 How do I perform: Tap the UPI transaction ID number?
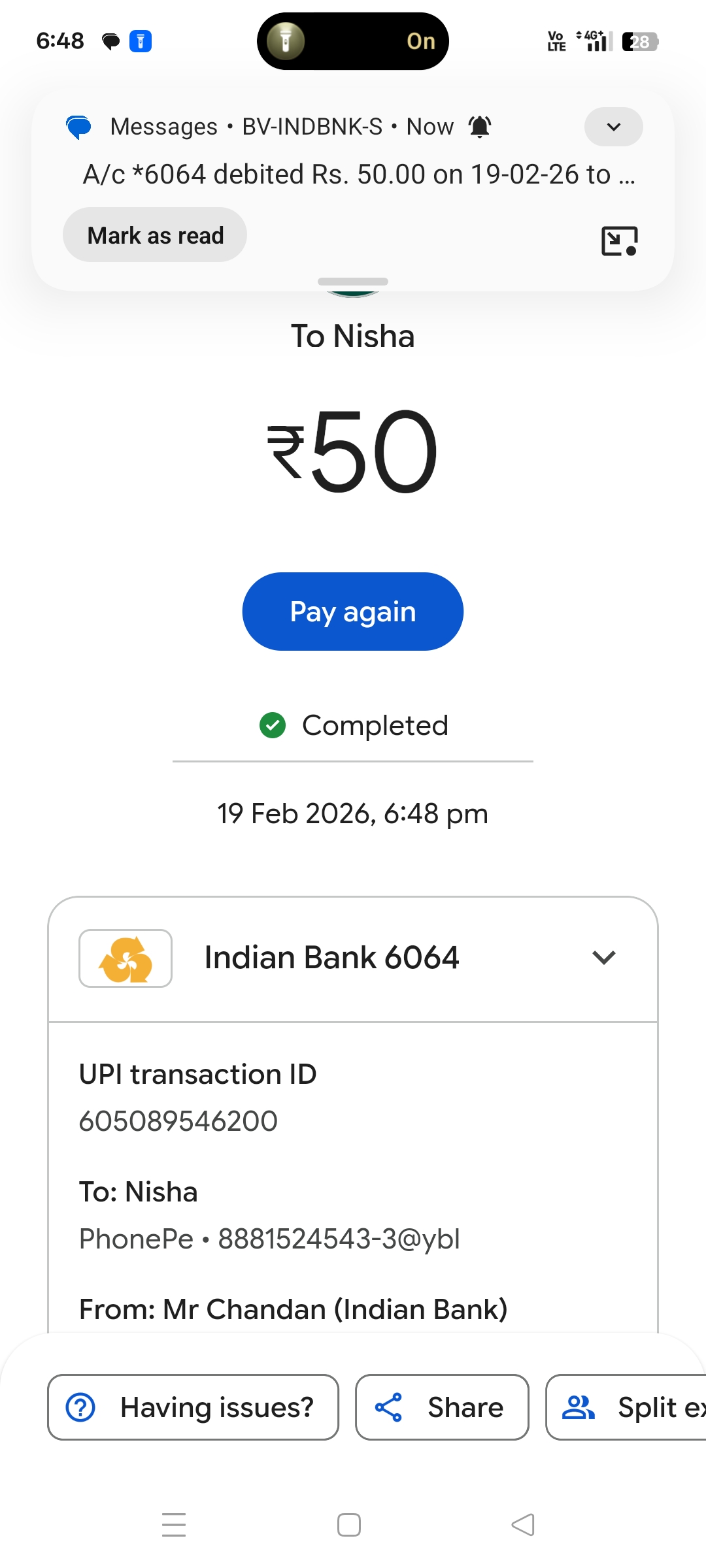tap(178, 1121)
